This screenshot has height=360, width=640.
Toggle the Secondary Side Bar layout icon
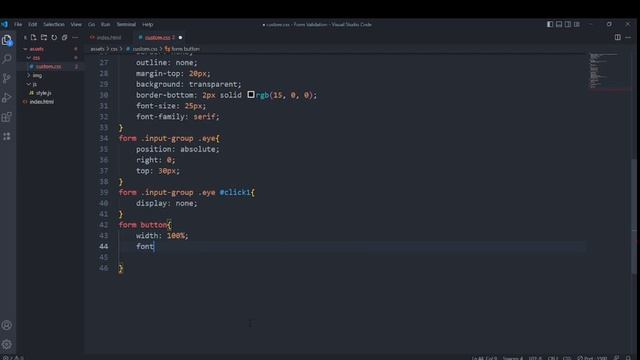(568, 24)
